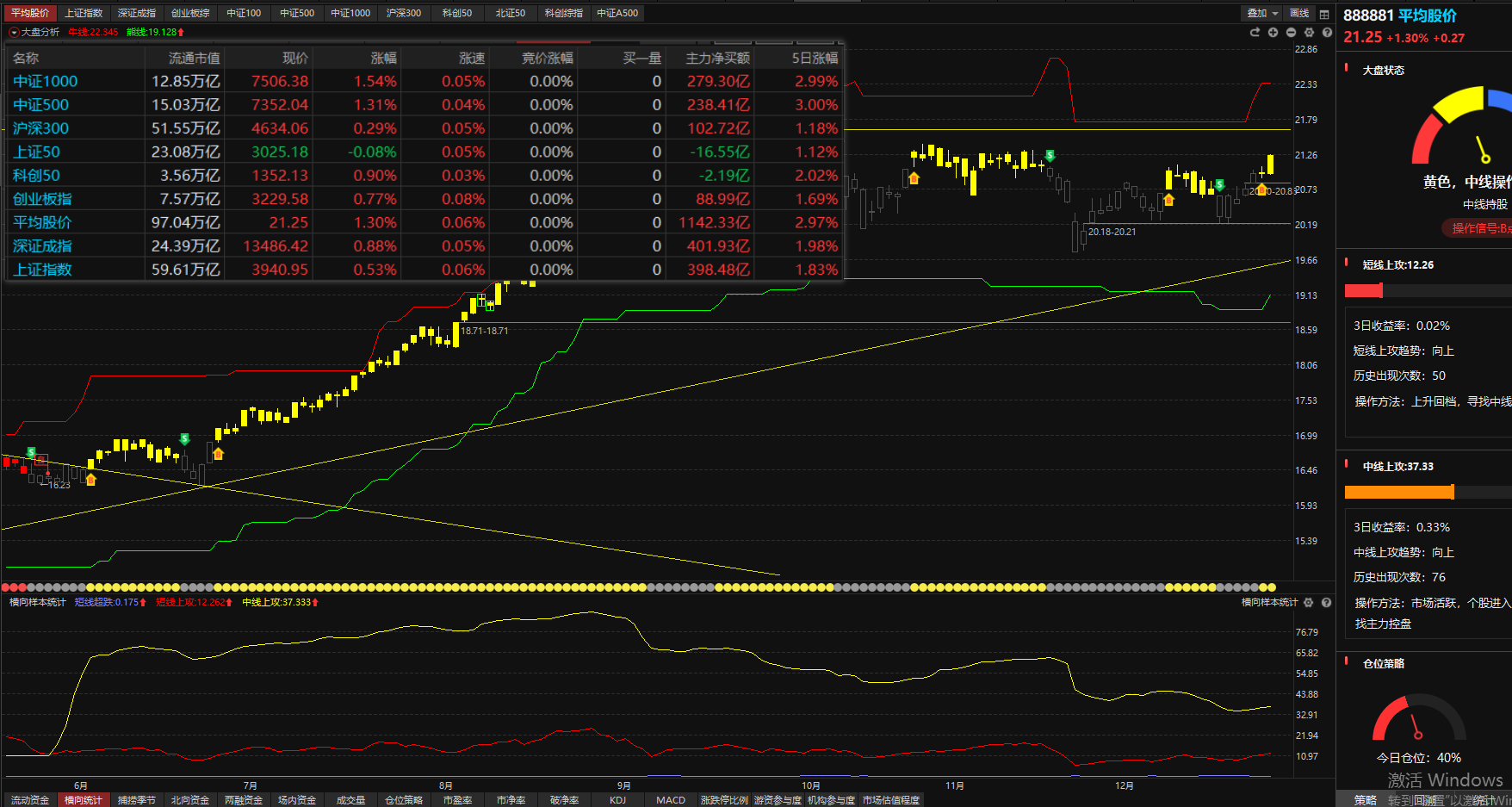This screenshot has width=1512, height=807.
Task: Open the 中证1000 row in table
Action: (46, 81)
